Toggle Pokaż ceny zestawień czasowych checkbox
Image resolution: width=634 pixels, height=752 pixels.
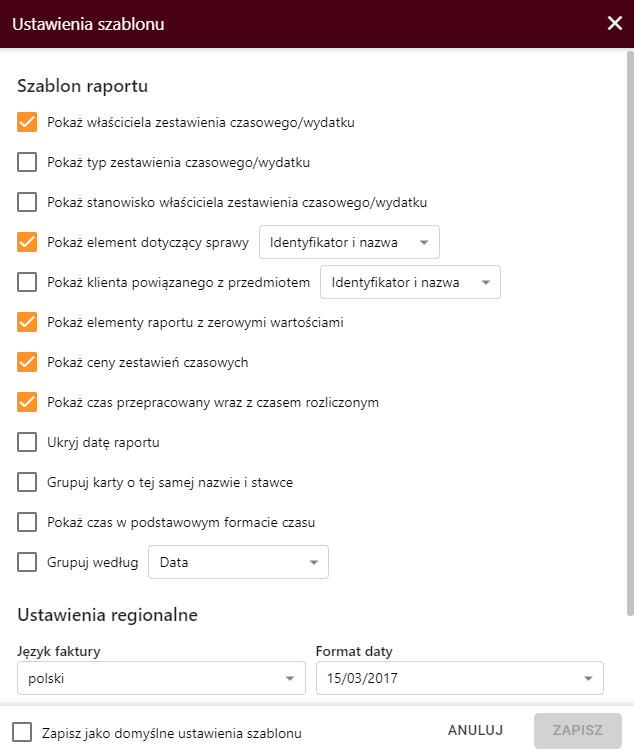(x=27, y=362)
